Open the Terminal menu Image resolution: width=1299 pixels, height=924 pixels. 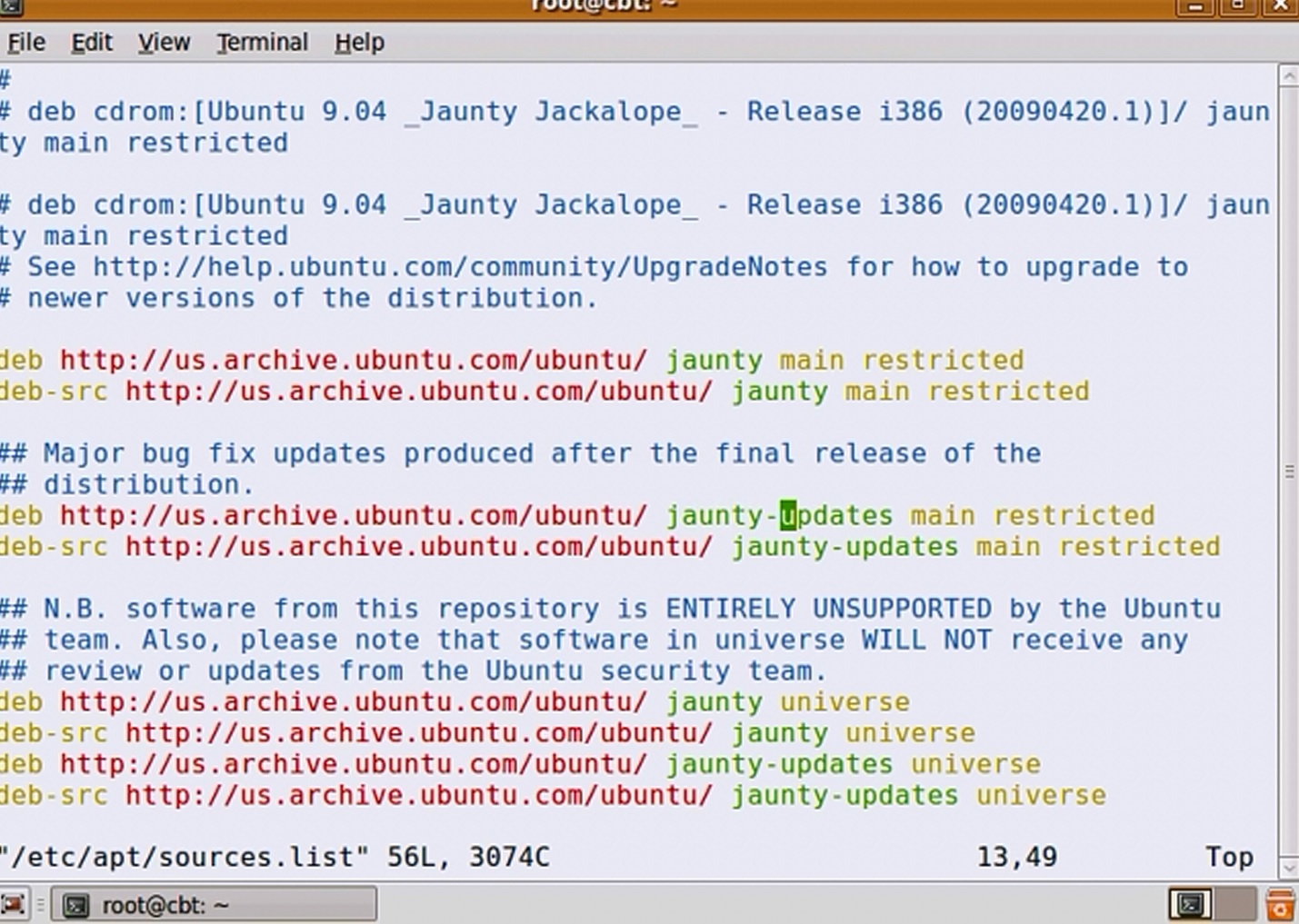click(x=262, y=43)
